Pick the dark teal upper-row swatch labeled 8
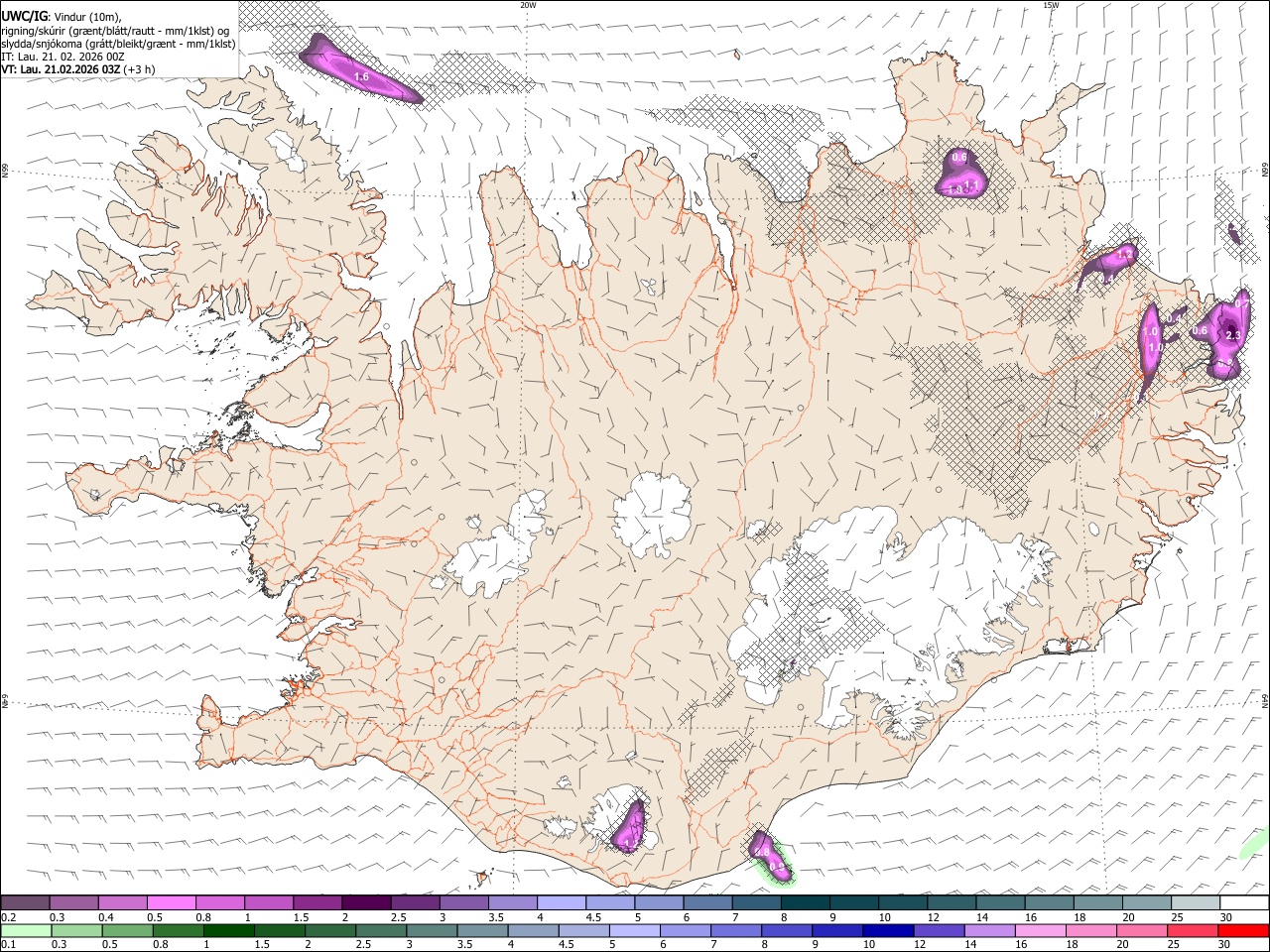 point(804,902)
